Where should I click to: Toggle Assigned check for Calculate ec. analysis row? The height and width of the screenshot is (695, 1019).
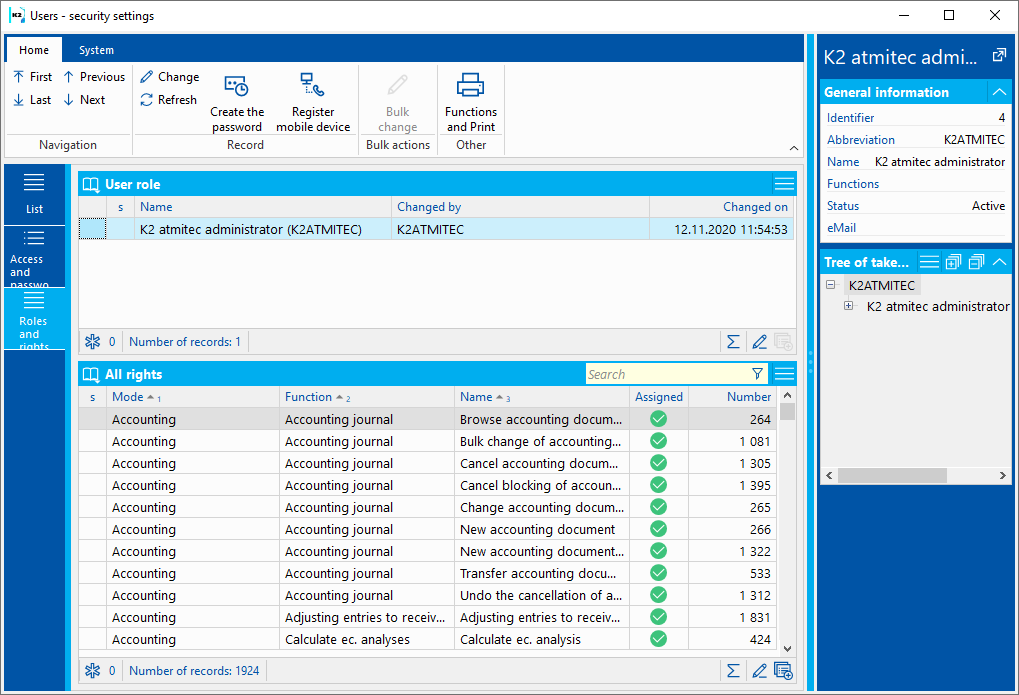pyautogui.click(x=658, y=640)
